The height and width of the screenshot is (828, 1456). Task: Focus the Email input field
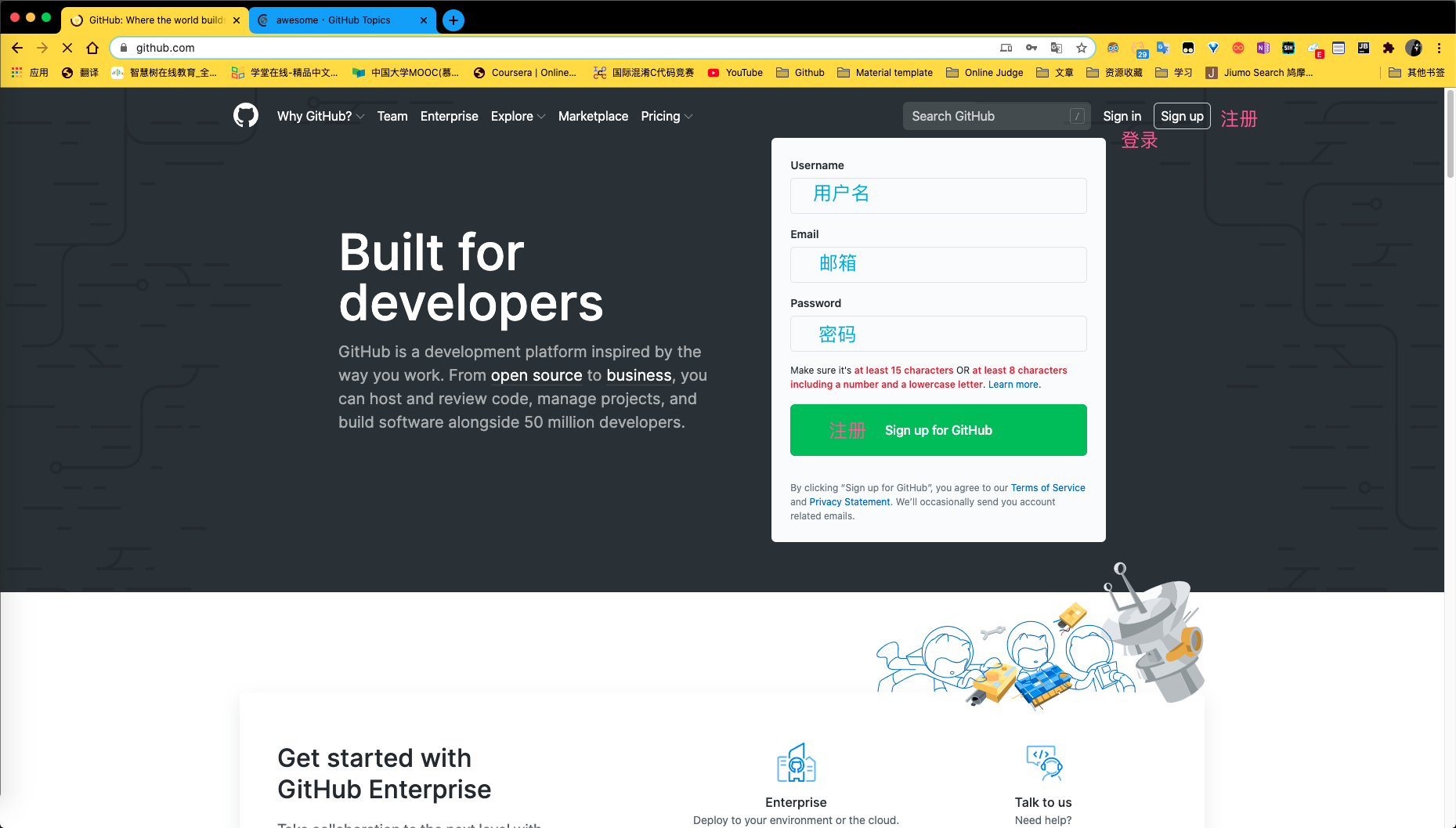pos(938,265)
